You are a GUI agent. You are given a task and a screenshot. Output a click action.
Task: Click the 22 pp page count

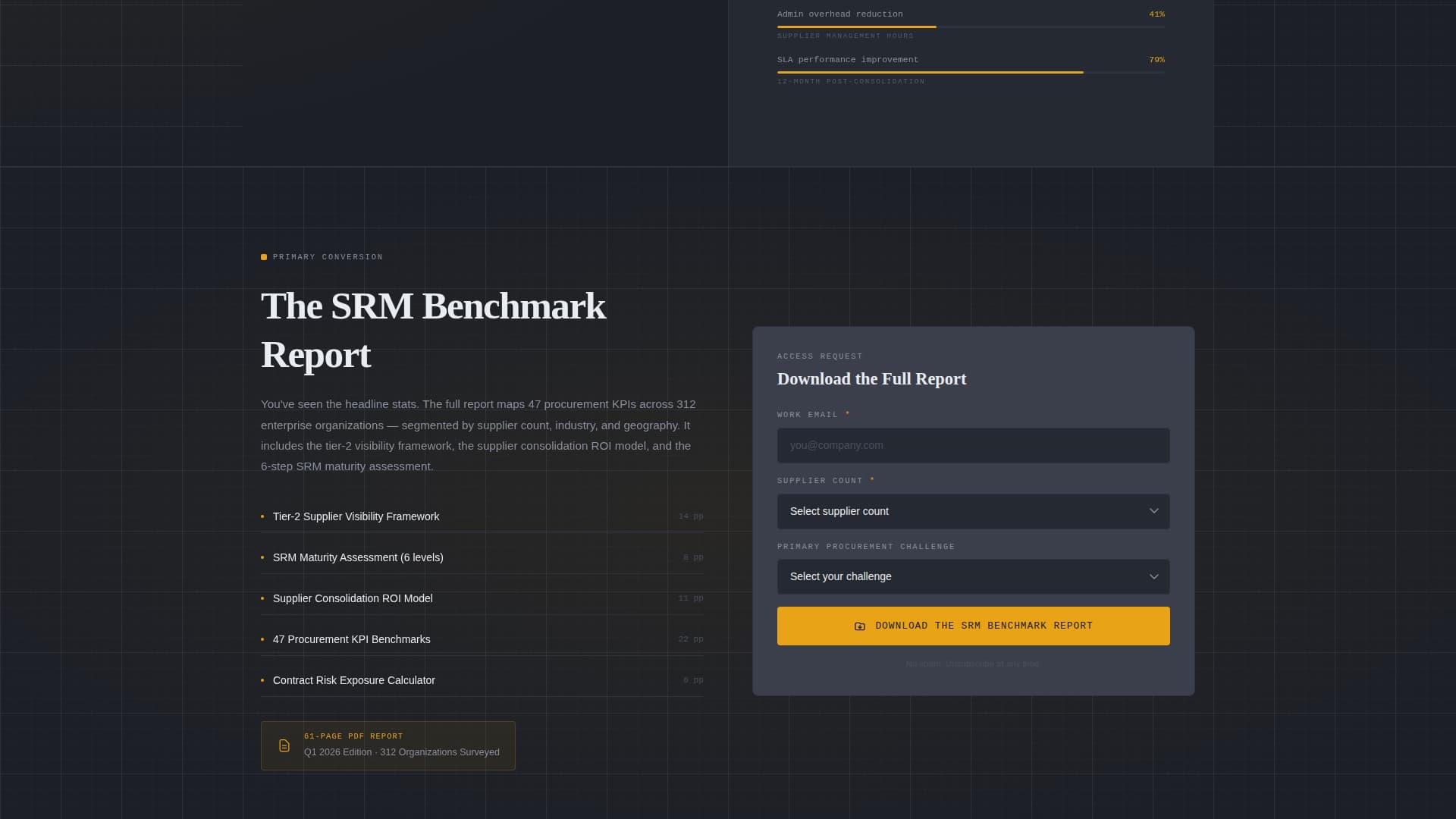(x=691, y=639)
